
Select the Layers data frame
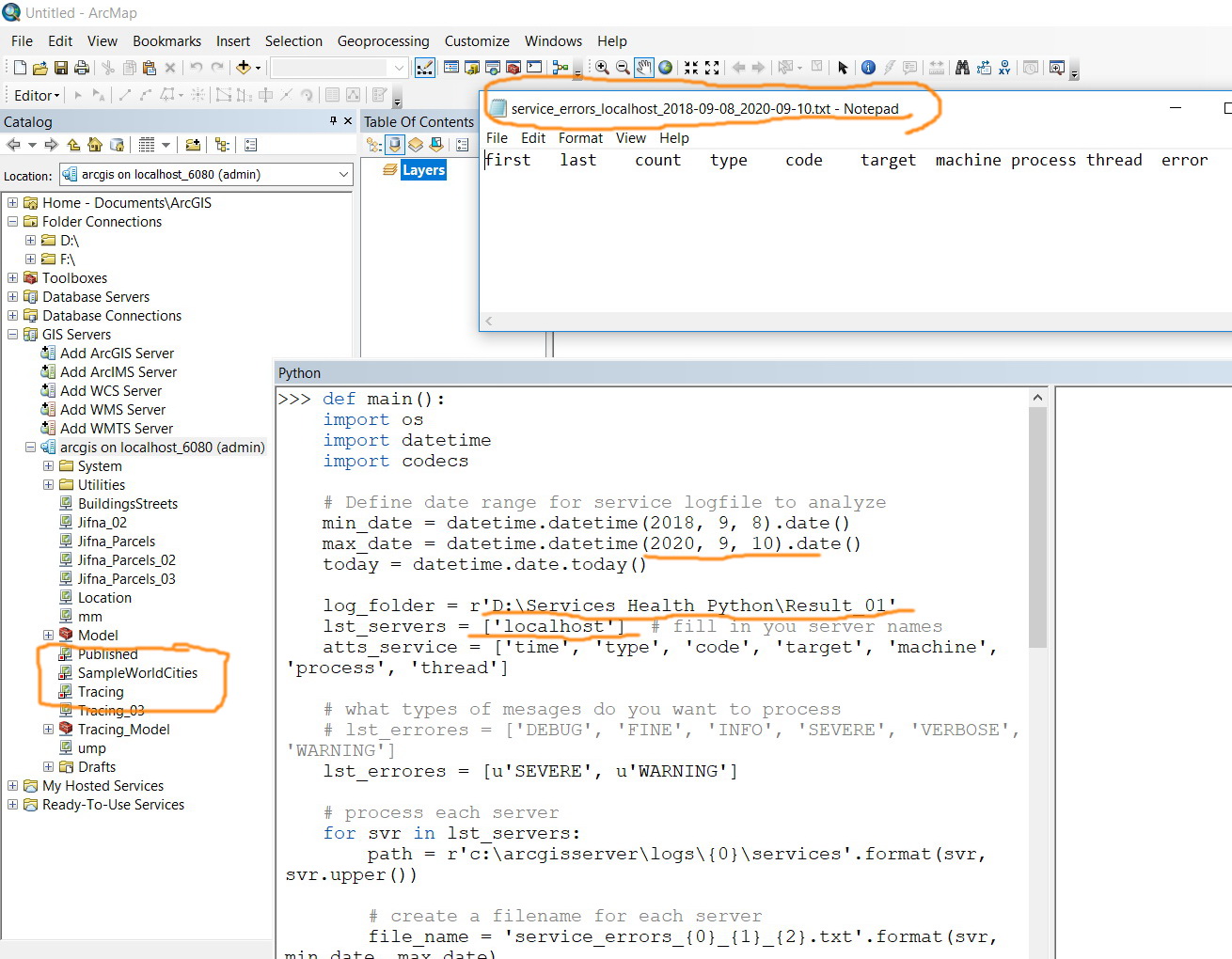(423, 170)
